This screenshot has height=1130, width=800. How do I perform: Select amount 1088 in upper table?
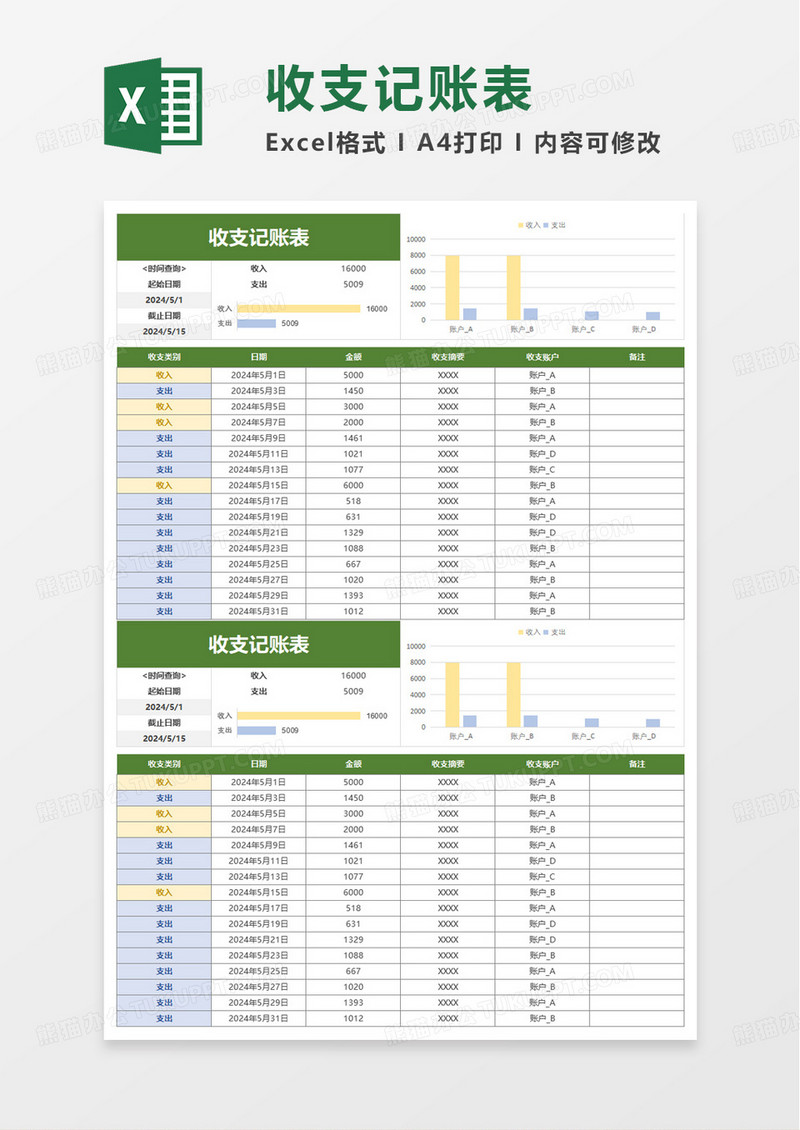(x=353, y=548)
